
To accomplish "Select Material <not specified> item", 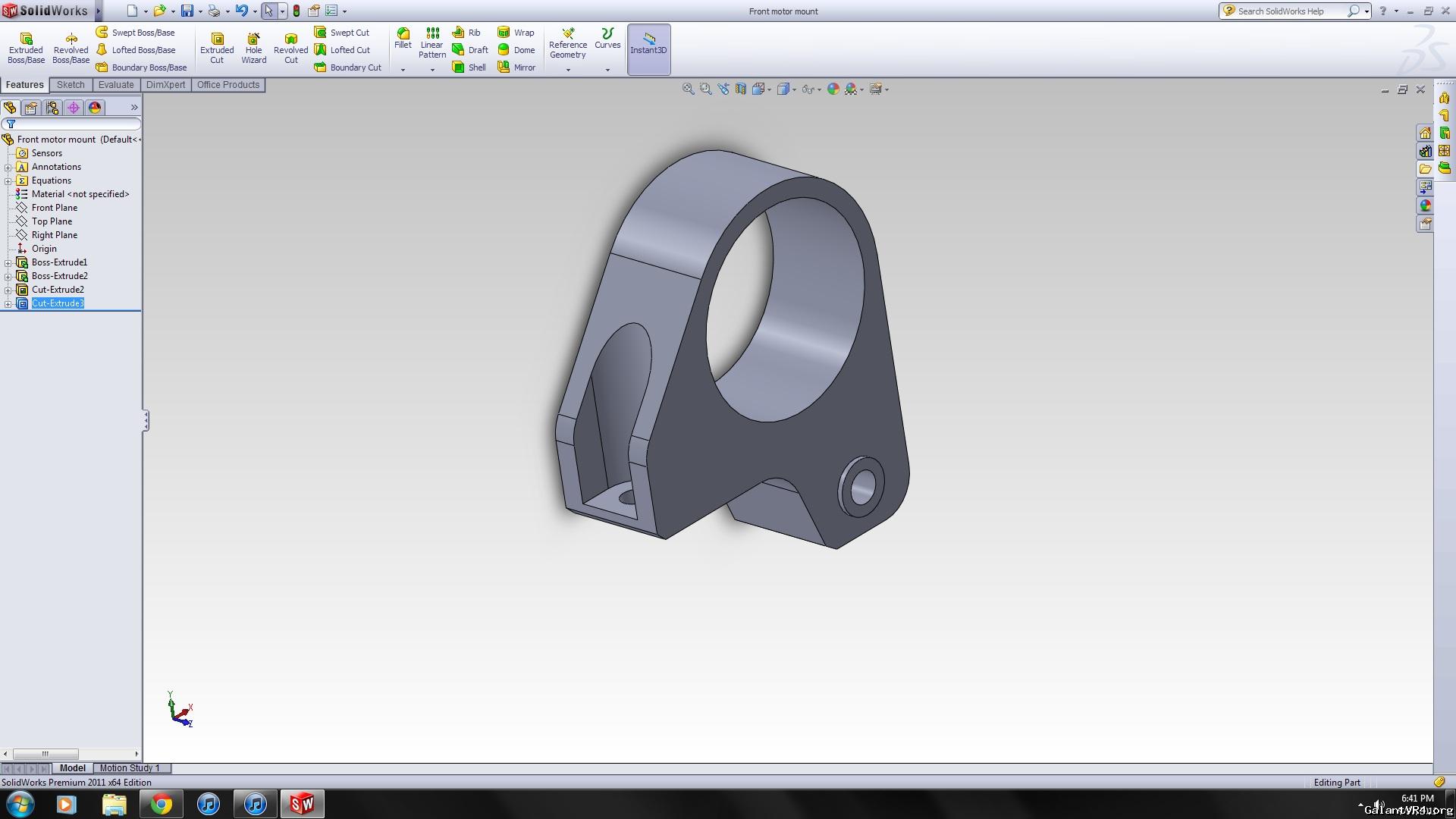I will (x=73, y=194).
